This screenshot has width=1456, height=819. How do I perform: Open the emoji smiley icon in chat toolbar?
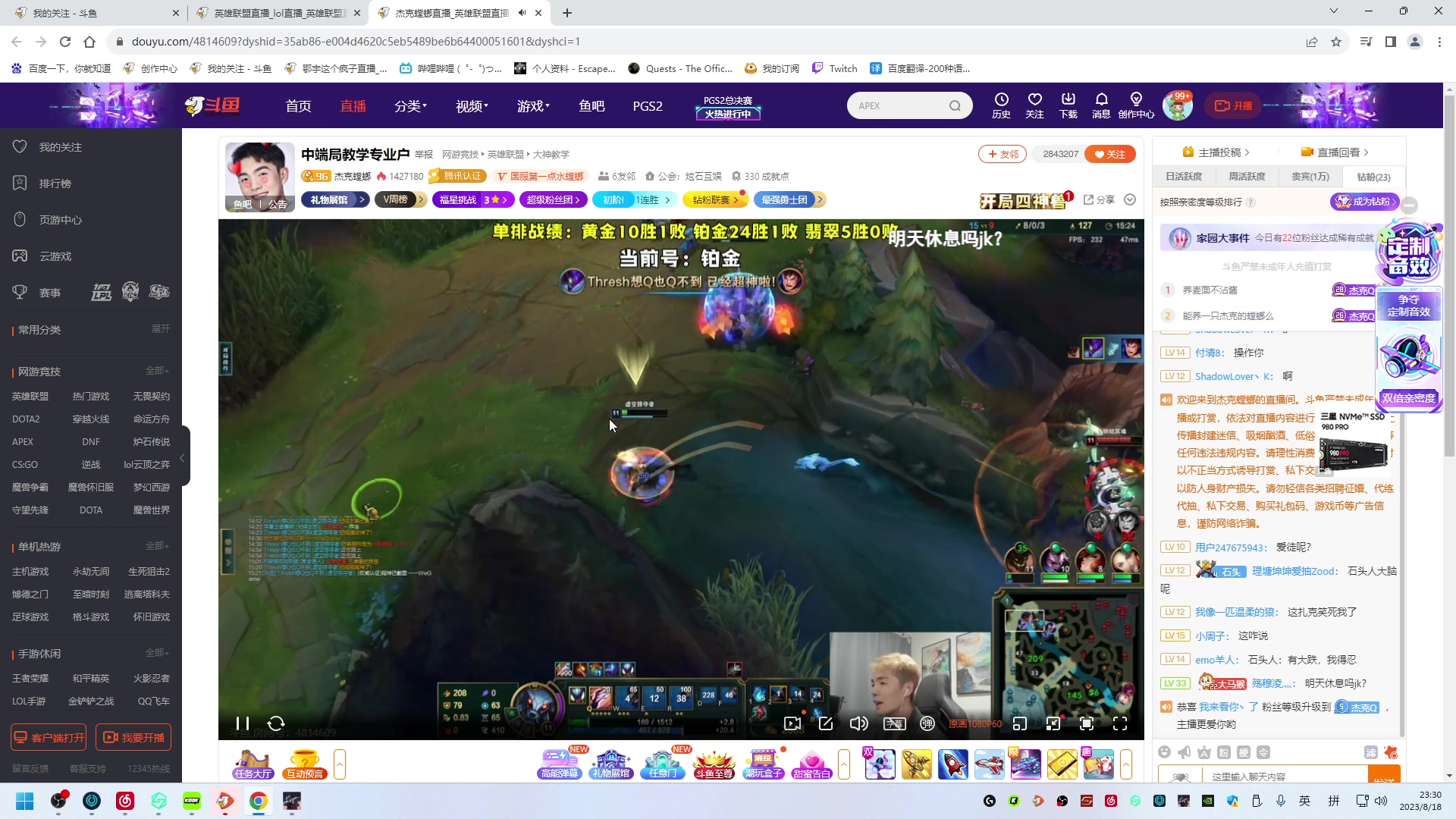coord(1165,752)
